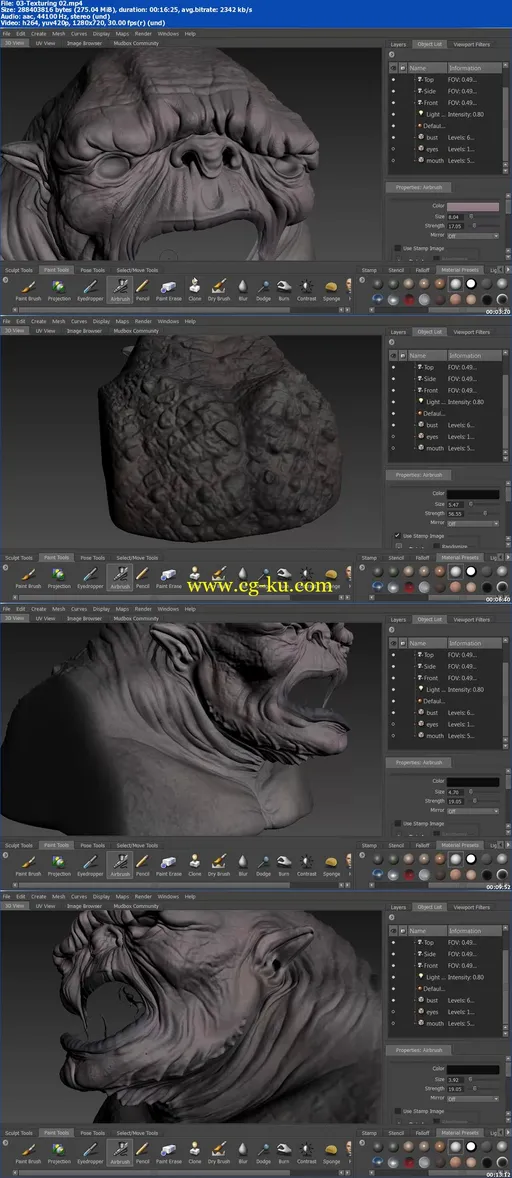The image size is (512, 1178).
Task: Pick Pencil tool in the 00:06:40 frame
Action: 143,577
